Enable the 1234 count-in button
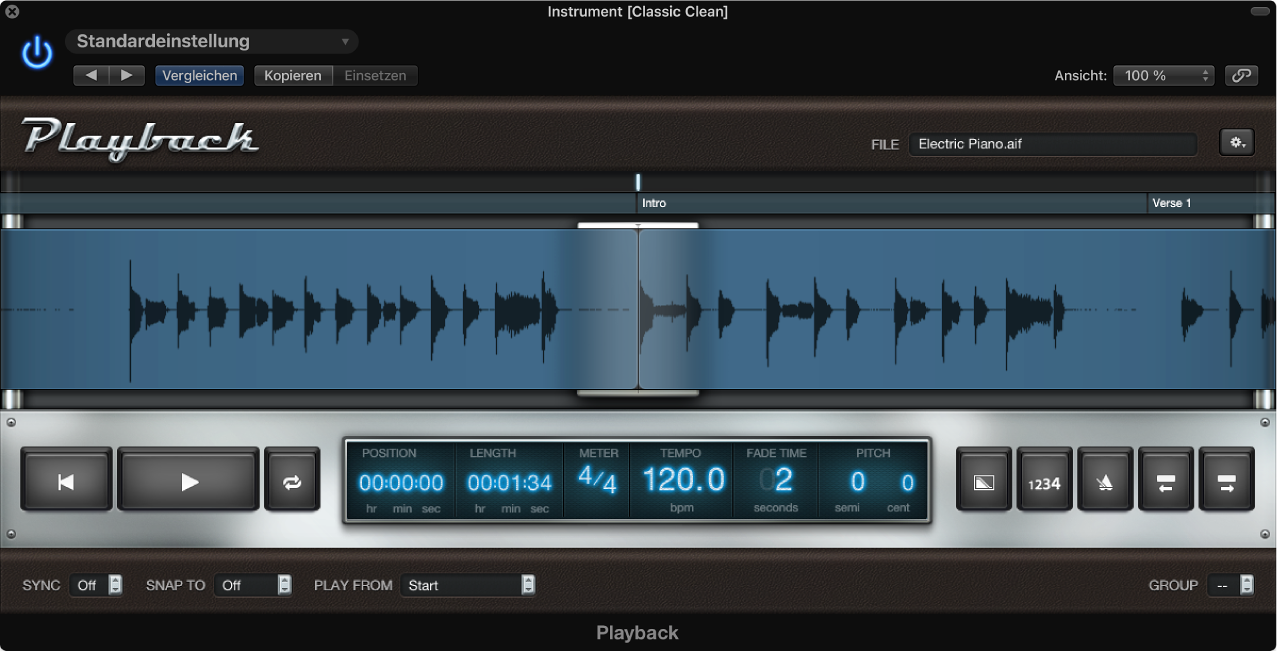 [1044, 481]
